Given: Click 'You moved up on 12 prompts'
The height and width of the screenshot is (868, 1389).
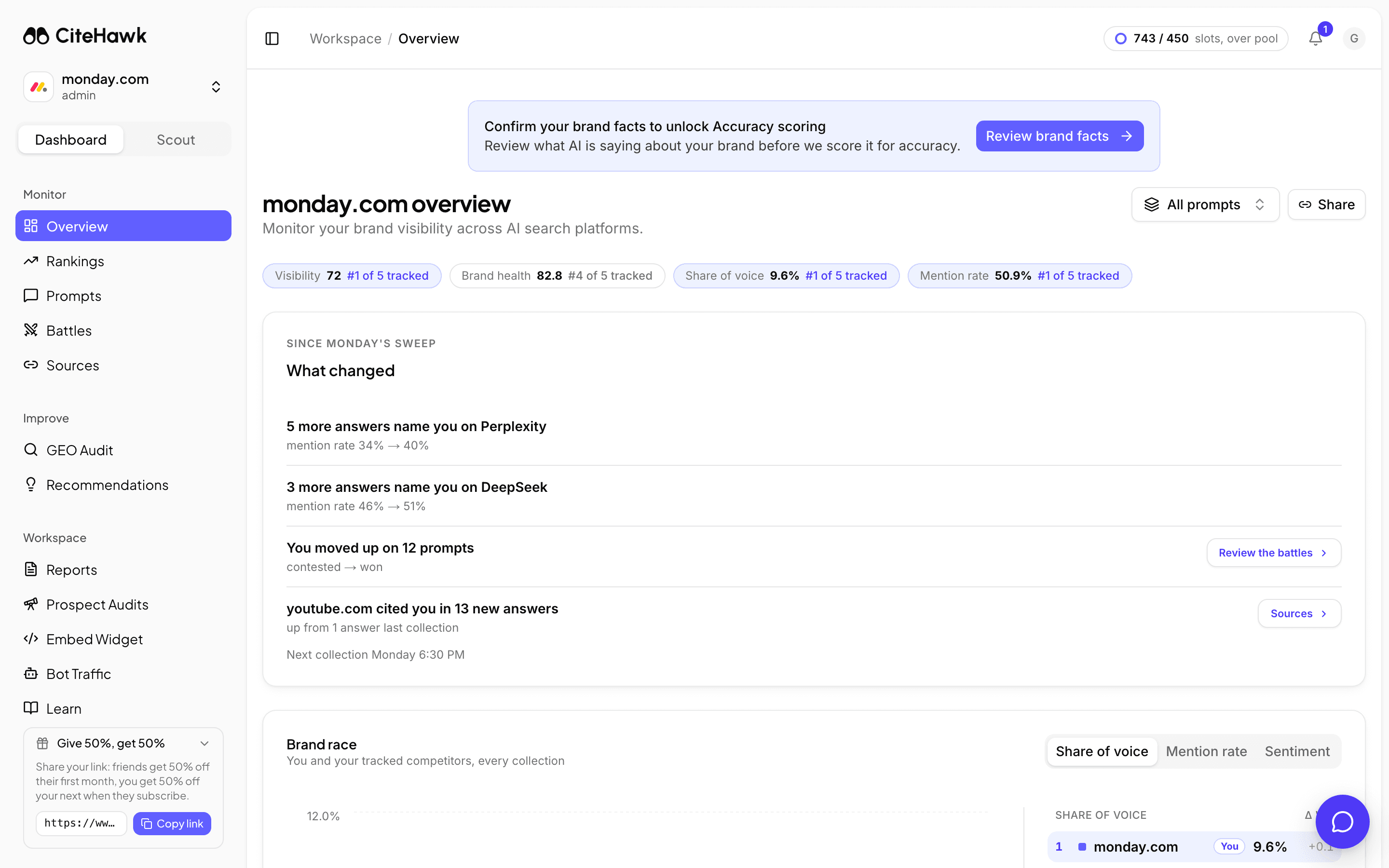Looking at the screenshot, I should click(380, 548).
